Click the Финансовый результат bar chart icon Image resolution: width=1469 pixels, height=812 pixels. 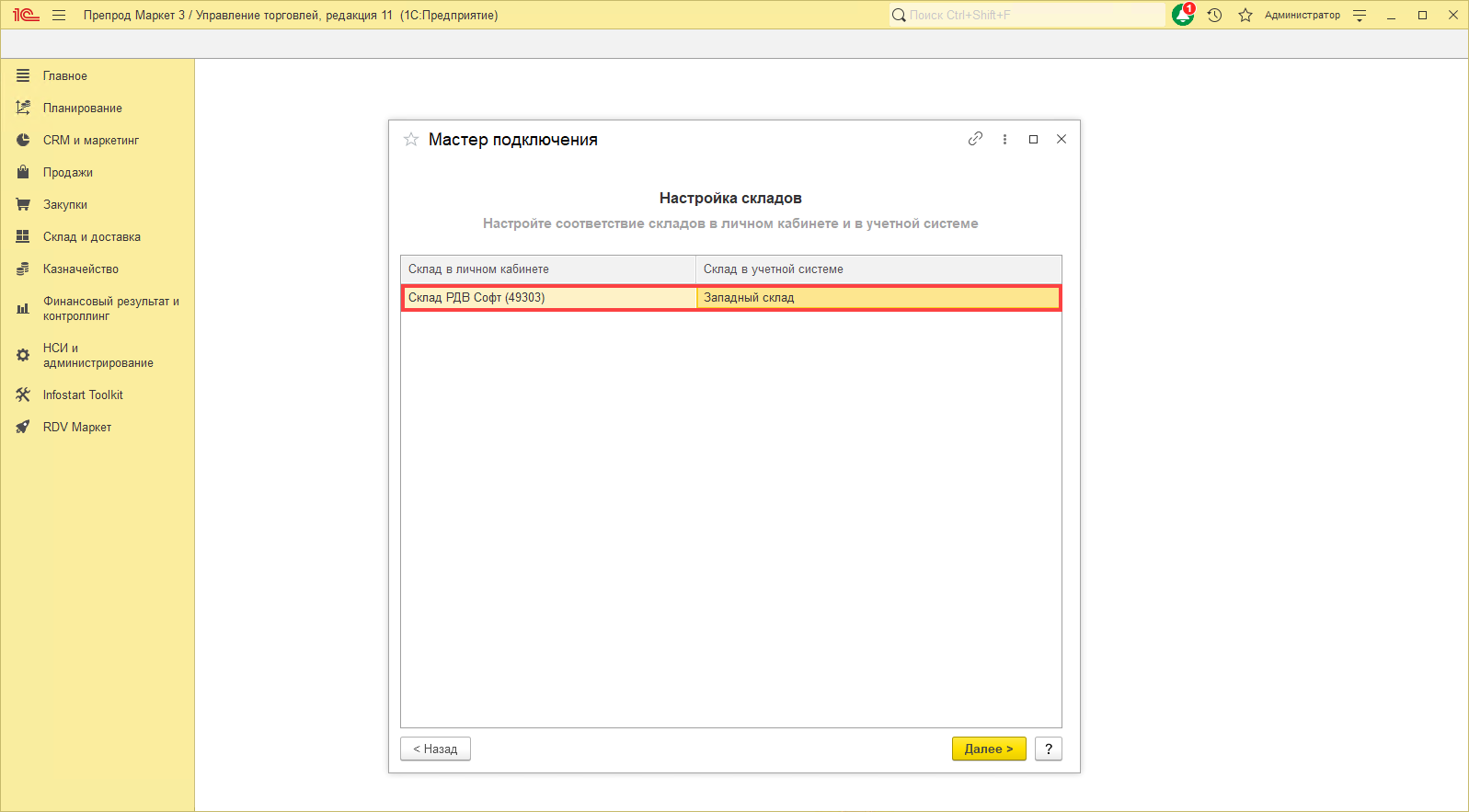click(x=23, y=308)
